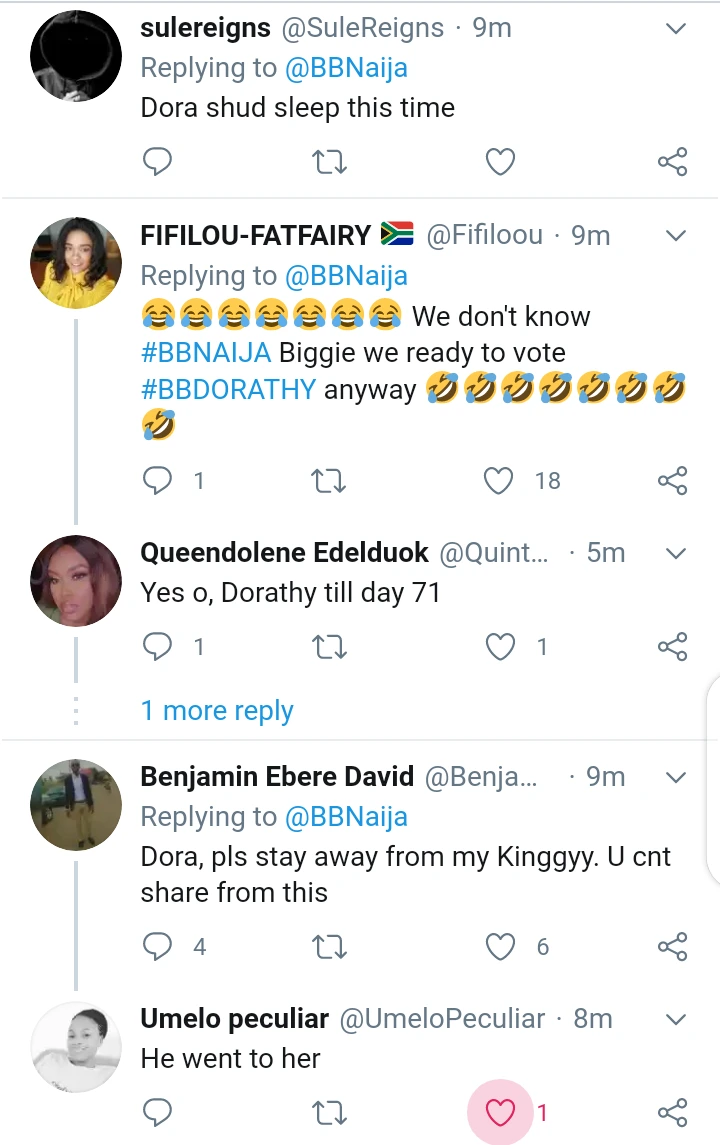Image resolution: width=720 pixels, height=1145 pixels.
Task: Reply to sulereigns' tweet
Action: point(157,161)
